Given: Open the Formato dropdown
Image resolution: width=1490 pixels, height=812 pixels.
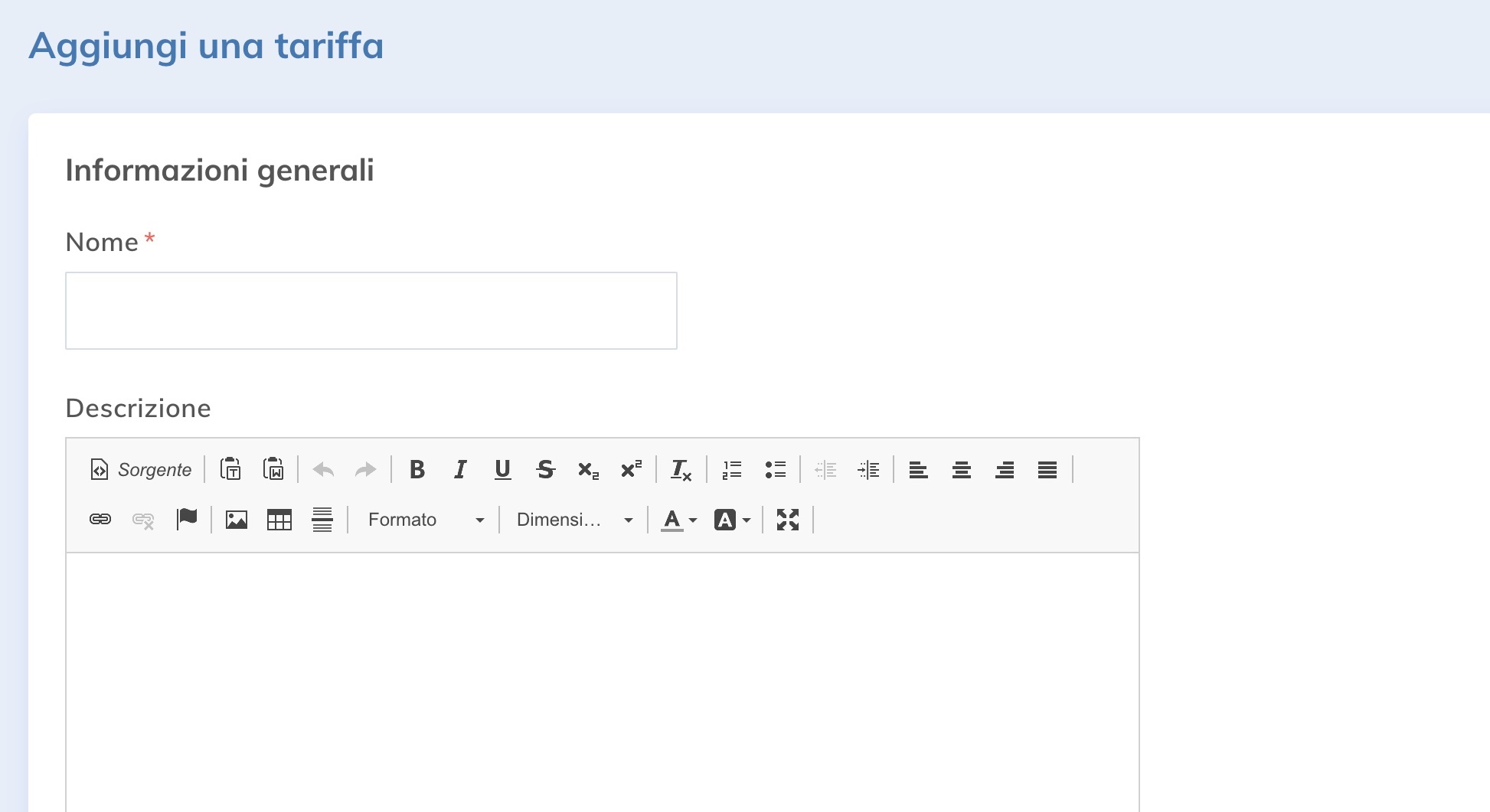Looking at the screenshot, I should pos(424,520).
